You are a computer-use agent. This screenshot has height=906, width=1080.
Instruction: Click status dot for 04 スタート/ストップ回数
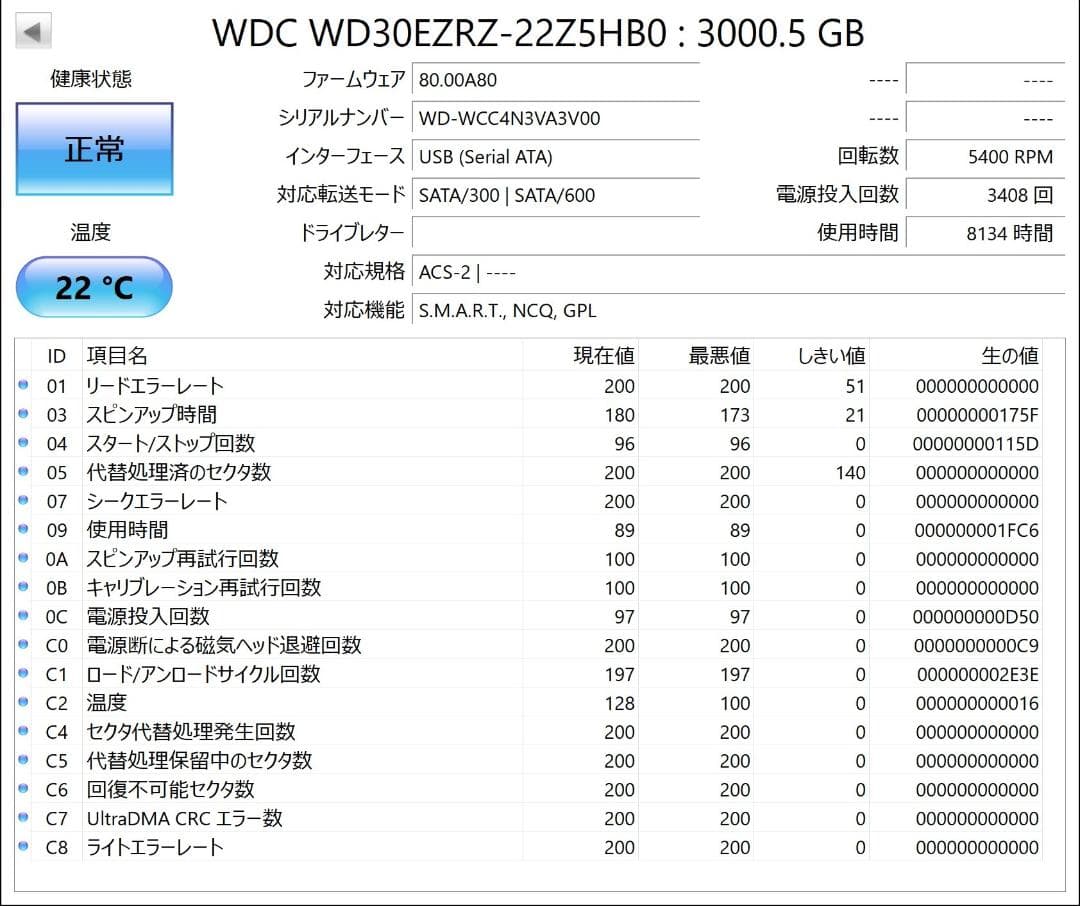(x=23, y=443)
